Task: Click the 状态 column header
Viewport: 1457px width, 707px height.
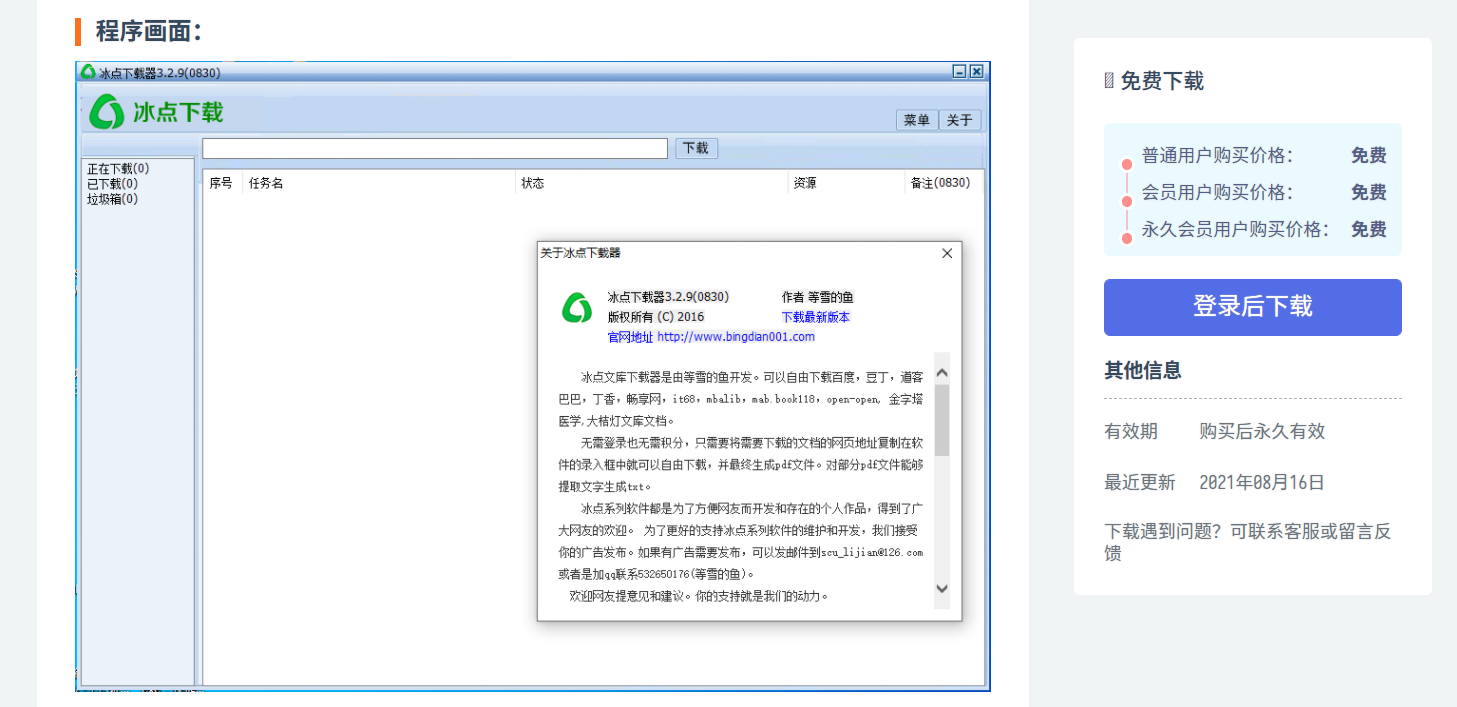Action: coord(533,183)
